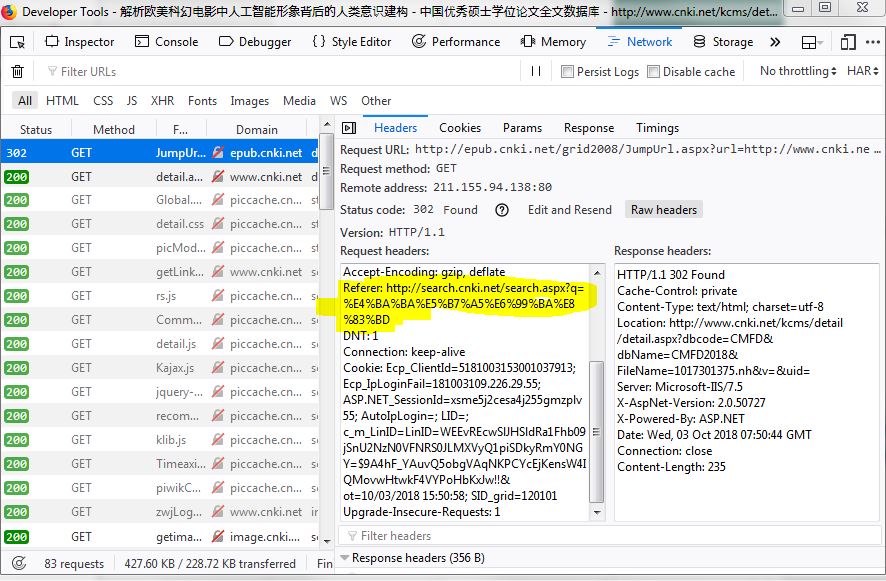This screenshot has height=581, width=886.
Task: Click insecure lock icon on getima... row
Action: pos(218,536)
